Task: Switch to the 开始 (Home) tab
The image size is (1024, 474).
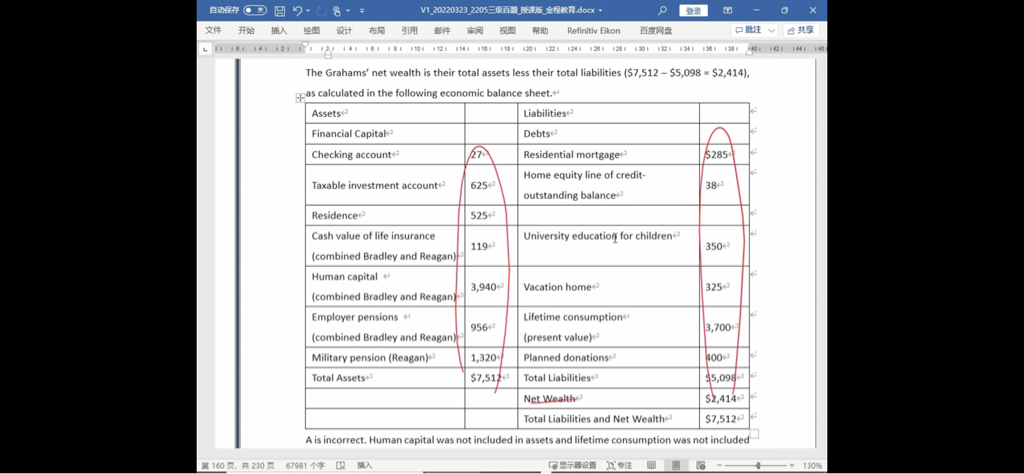Action: click(x=246, y=31)
